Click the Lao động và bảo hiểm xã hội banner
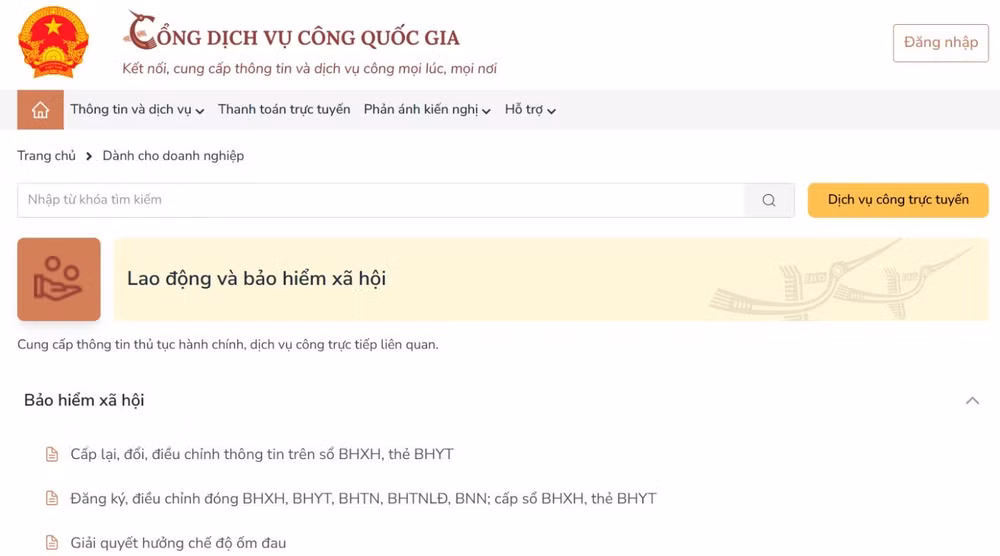The image size is (1000, 556). (x=551, y=279)
